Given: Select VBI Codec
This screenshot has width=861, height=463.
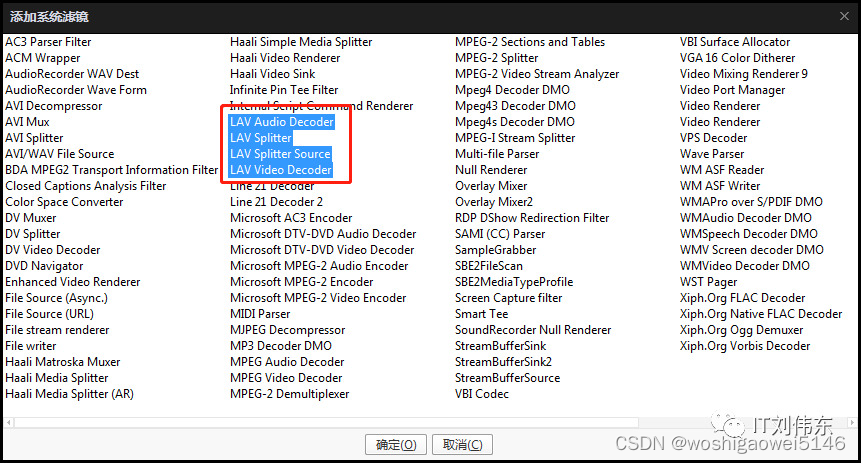Looking at the screenshot, I should point(482,394).
